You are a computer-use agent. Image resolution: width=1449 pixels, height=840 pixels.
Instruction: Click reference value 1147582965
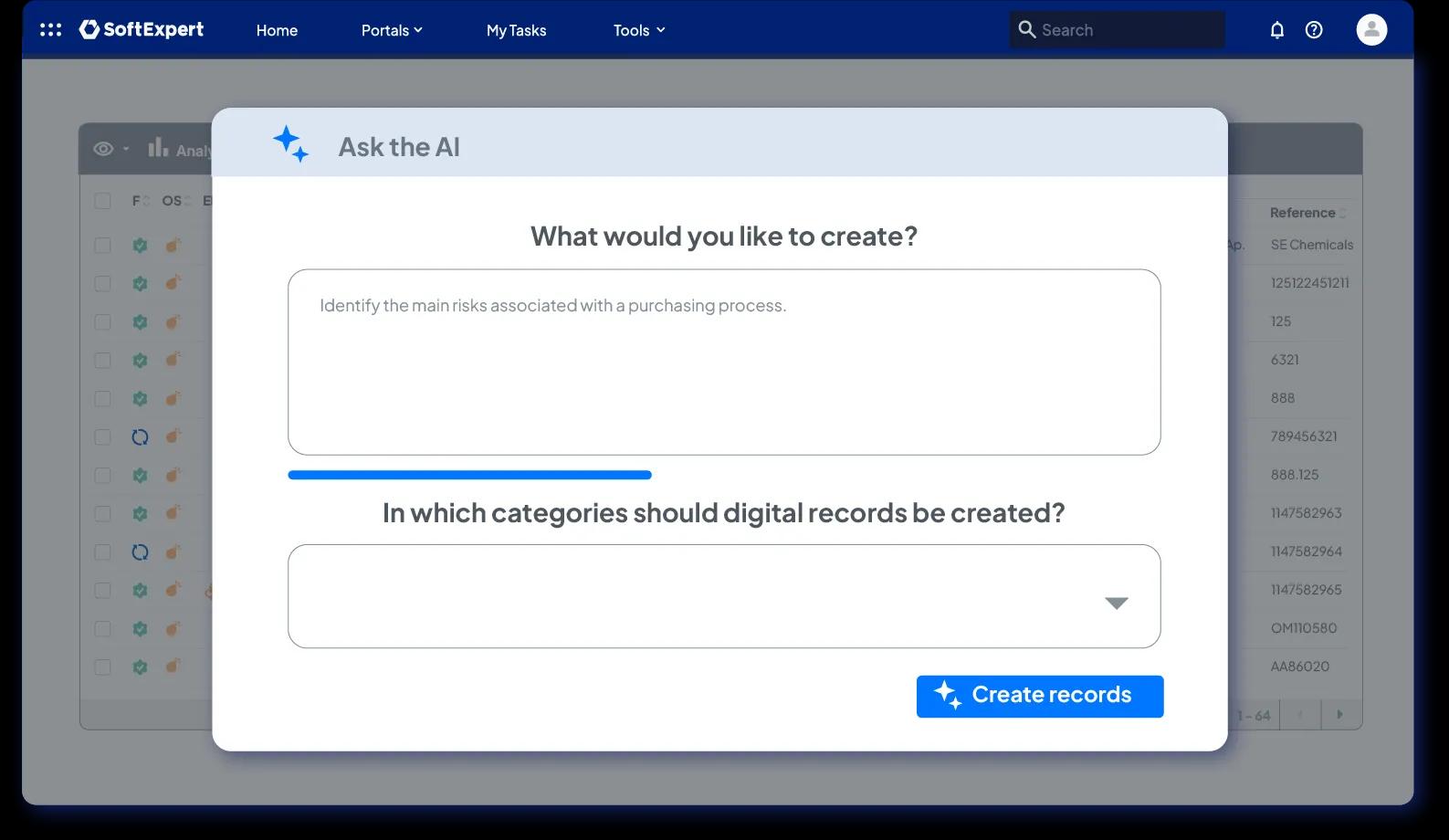(x=1307, y=590)
